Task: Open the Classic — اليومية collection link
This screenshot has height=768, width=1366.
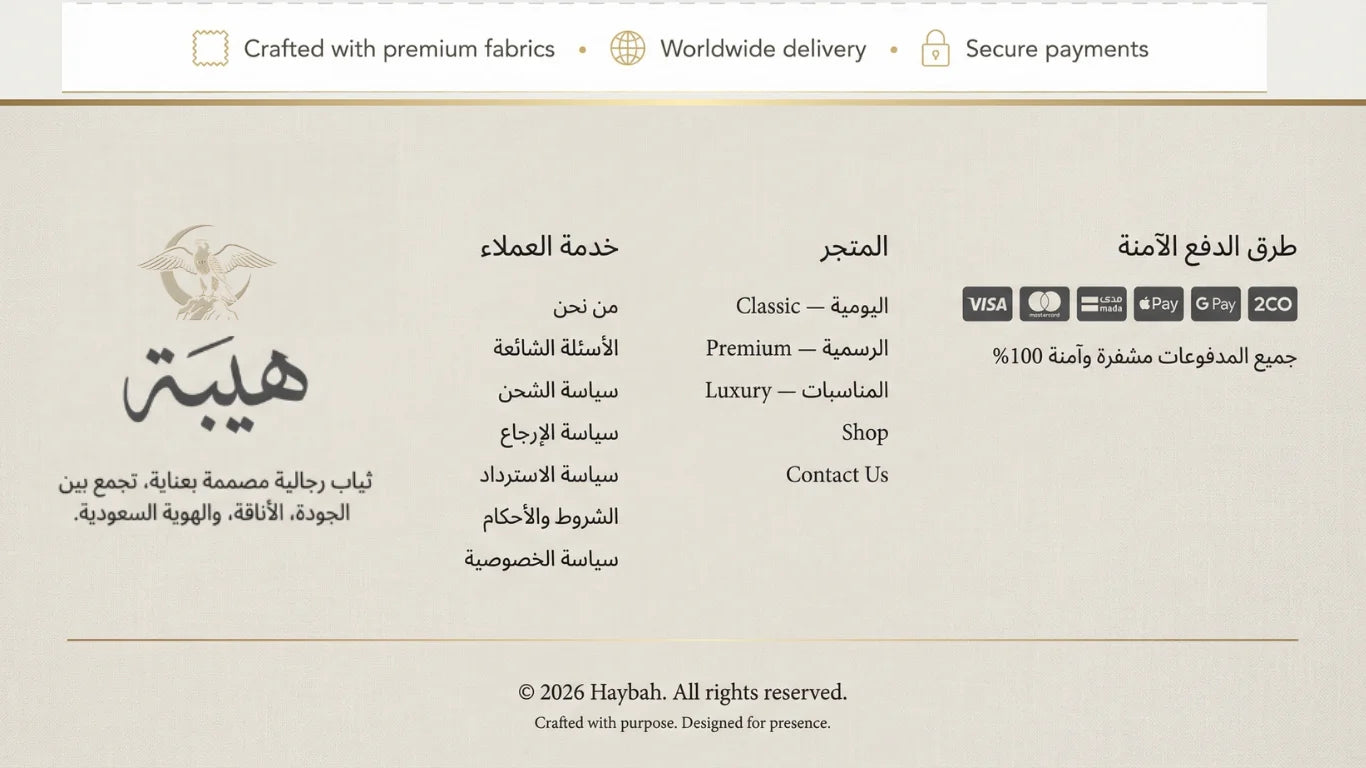Action: (811, 306)
